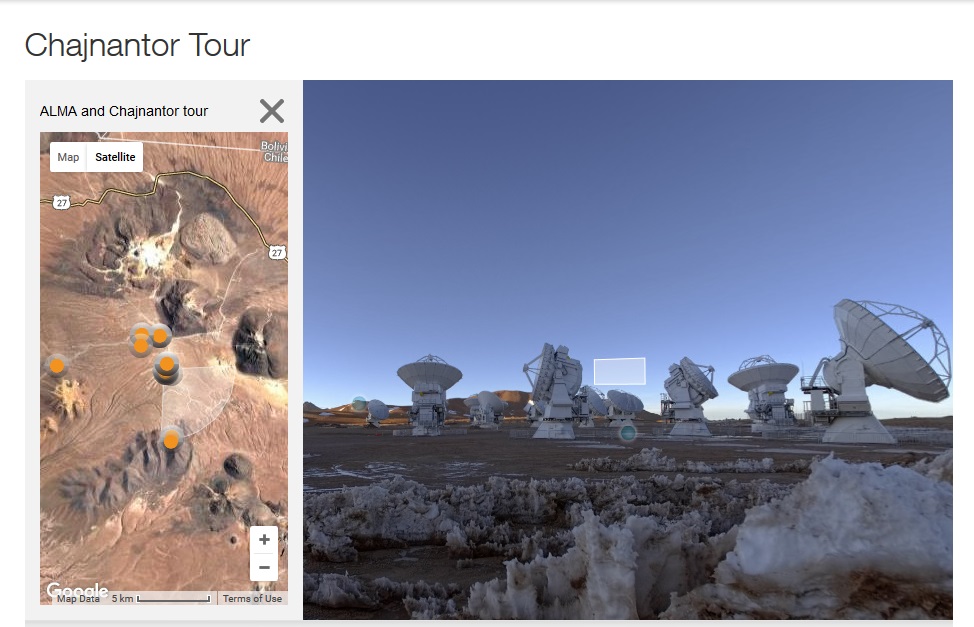Click the left Route 27 shield
Screen dimensions: 974x627
[61, 203]
